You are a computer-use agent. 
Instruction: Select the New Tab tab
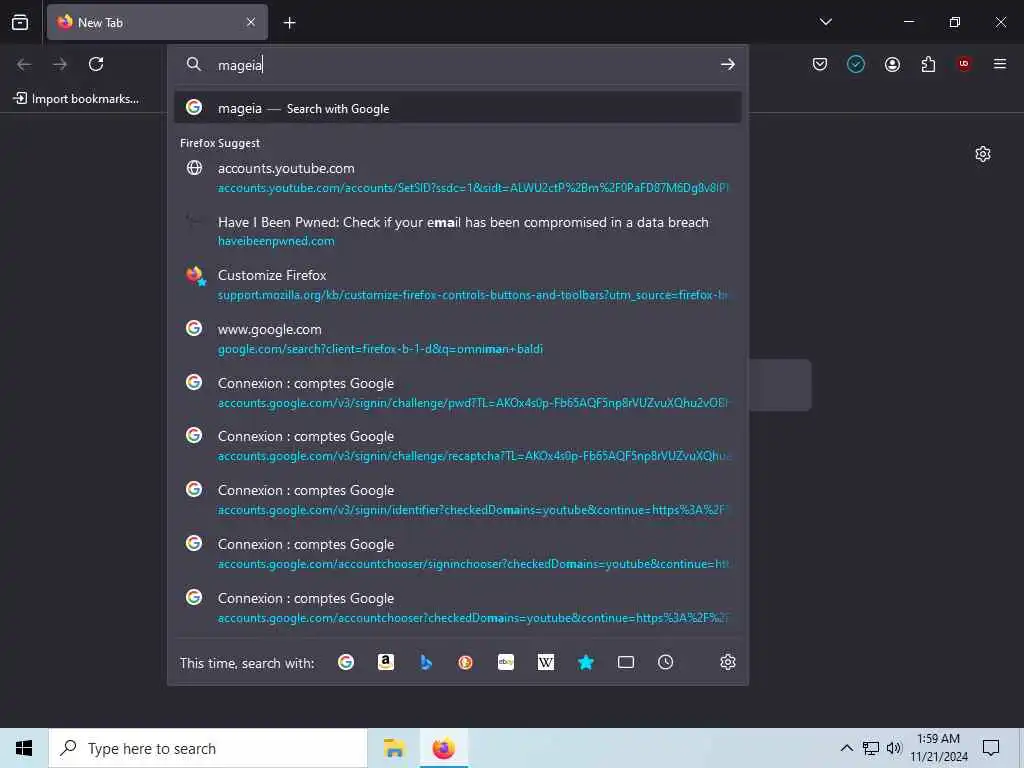[157, 22]
